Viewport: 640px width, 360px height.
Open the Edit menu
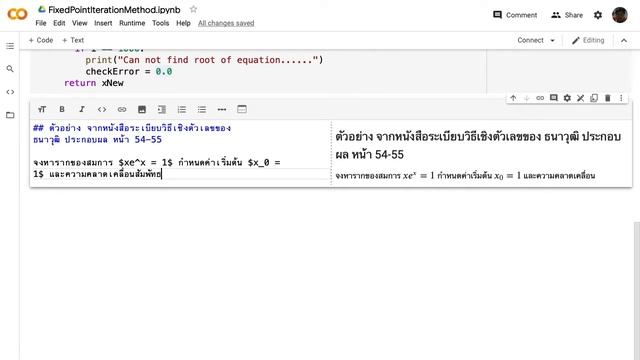(59, 23)
